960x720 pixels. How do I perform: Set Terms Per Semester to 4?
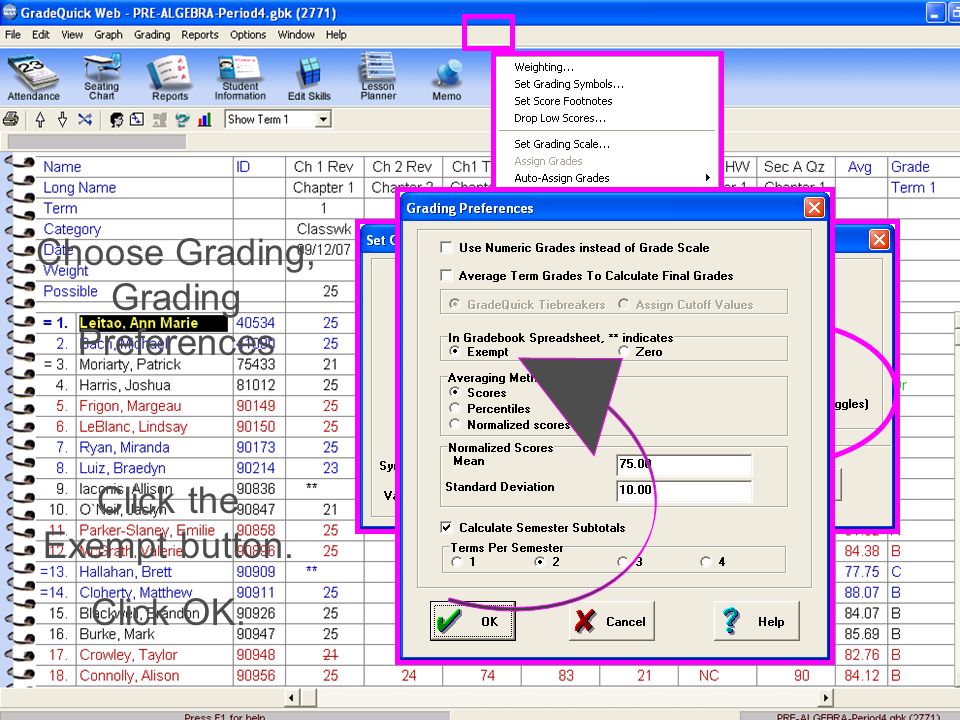[x=705, y=561]
